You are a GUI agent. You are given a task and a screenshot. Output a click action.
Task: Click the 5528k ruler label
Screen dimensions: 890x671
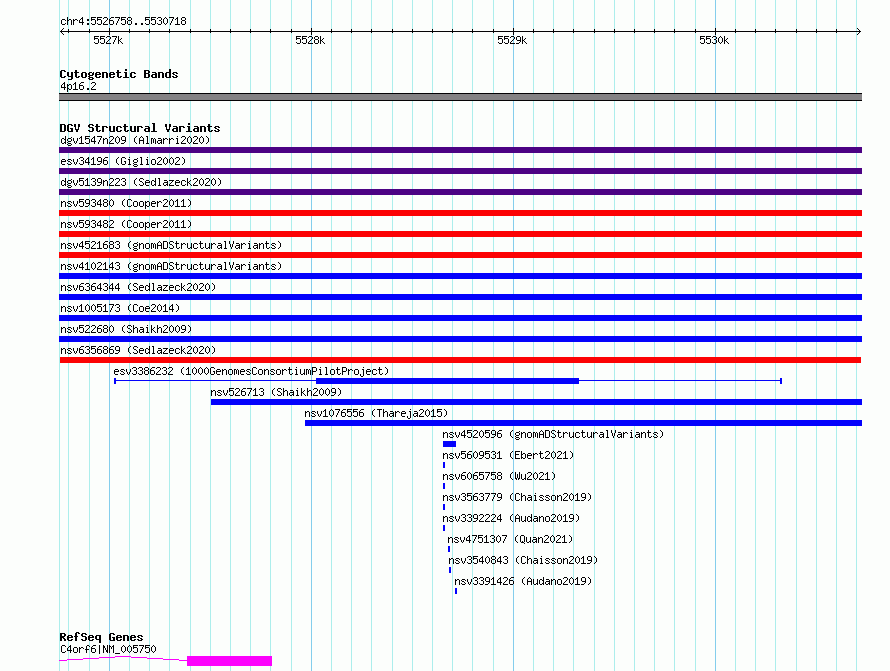[310, 40]
